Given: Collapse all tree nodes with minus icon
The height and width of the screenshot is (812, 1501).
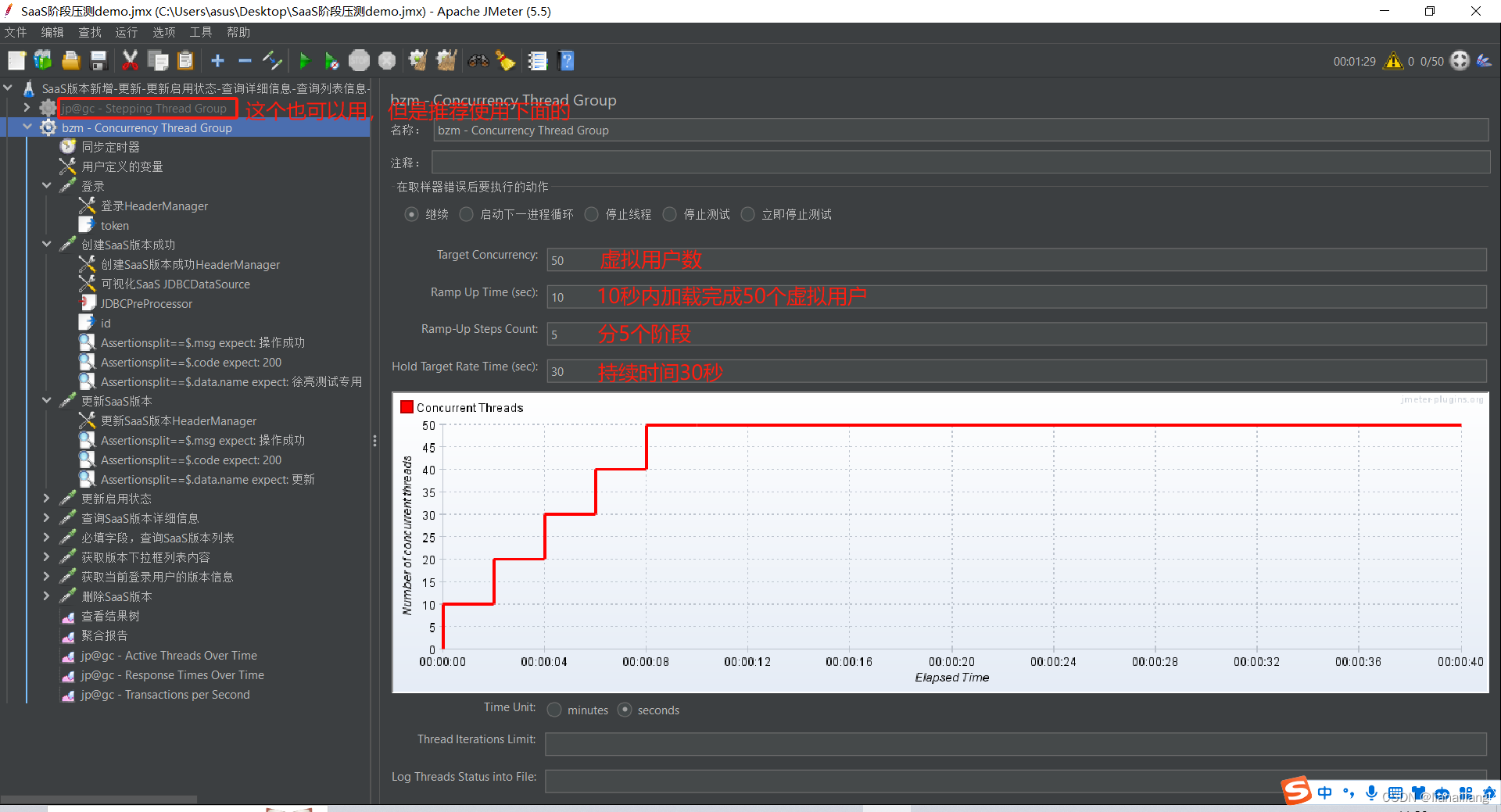Looking at the screenshot, I should [245, 61].
